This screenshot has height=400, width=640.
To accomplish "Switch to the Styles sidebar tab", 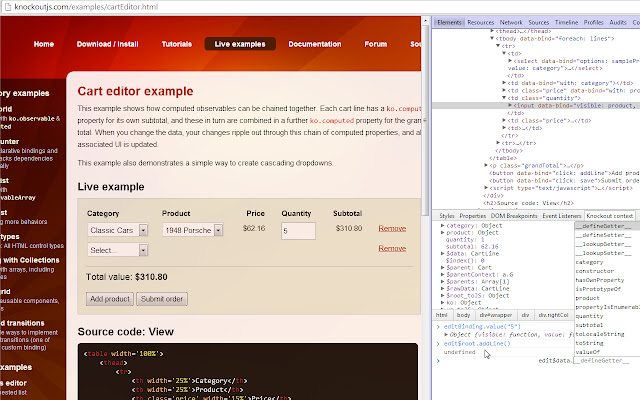I will [x=447, y=215].
